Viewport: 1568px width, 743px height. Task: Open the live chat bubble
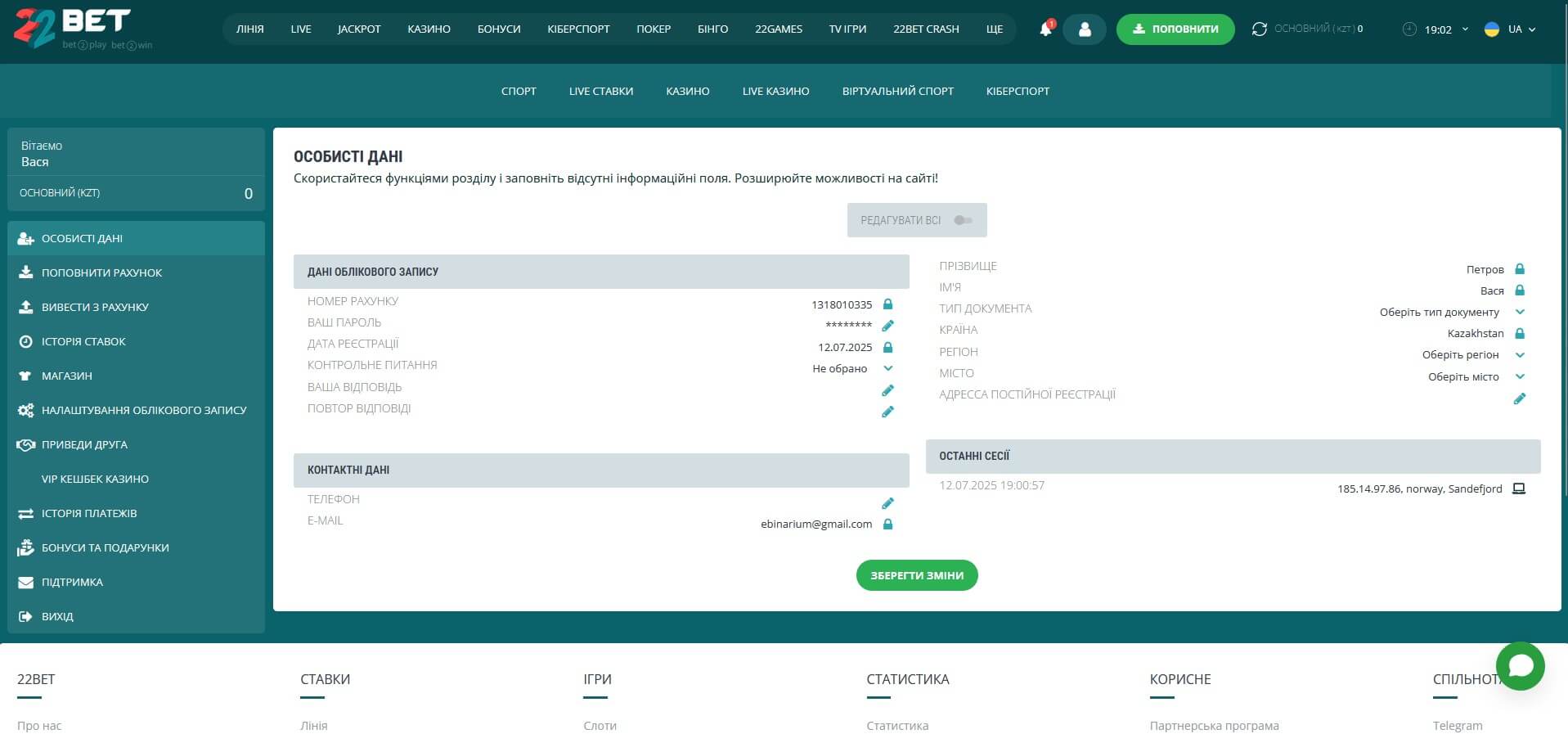[x=1520, y=666]
